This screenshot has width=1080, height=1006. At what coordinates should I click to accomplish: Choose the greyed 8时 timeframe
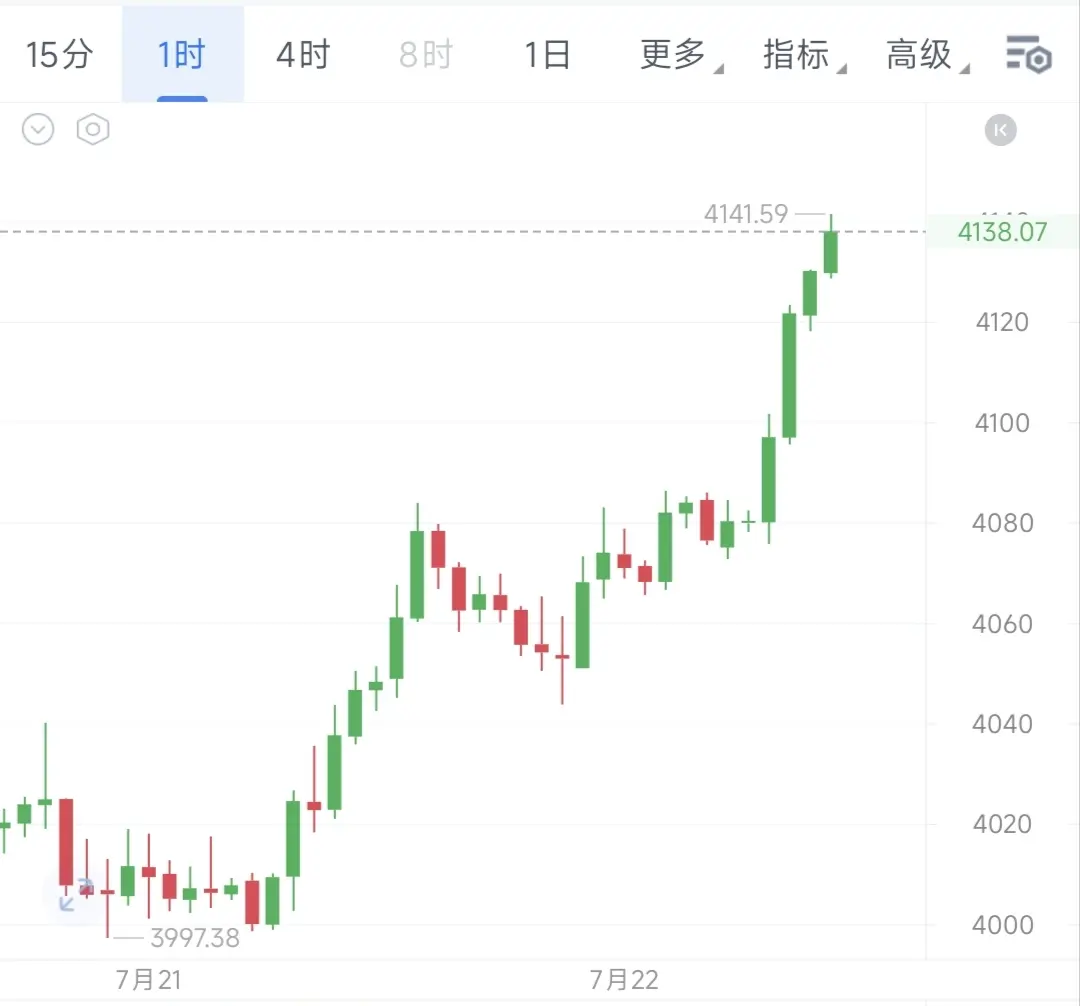pyautogui.click(x=426, y=54)
